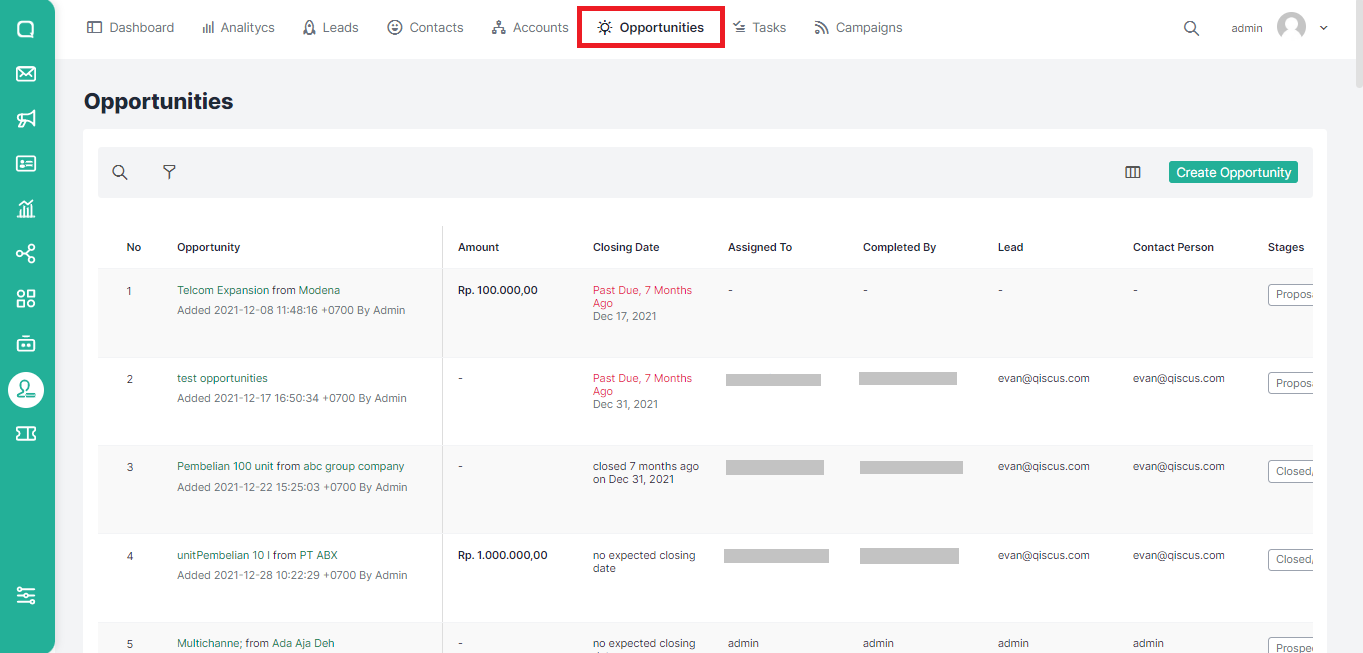
Task: Click the Rp. 1.000.000,00 amount cell
Action: click(503, 555)
